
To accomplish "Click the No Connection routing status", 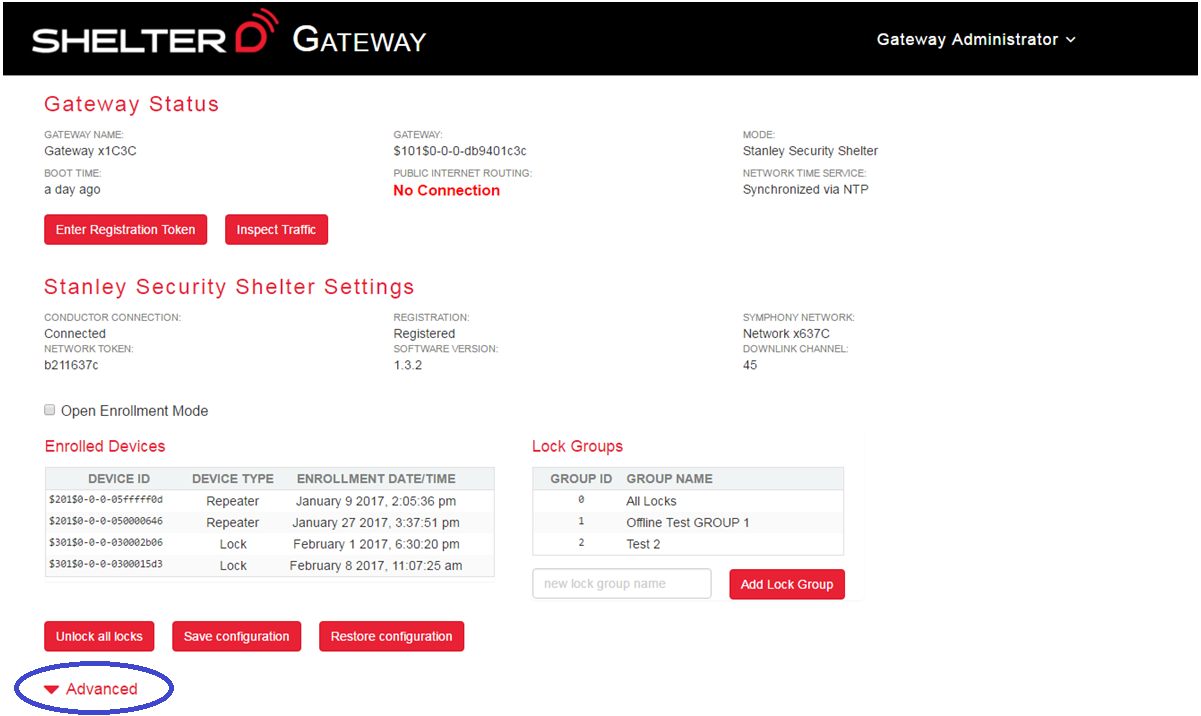I will coord(447,190).
